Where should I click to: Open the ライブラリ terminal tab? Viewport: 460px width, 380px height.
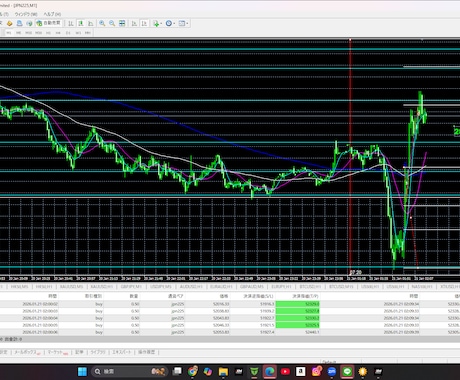pyautogui.click(x=97, y=352)
